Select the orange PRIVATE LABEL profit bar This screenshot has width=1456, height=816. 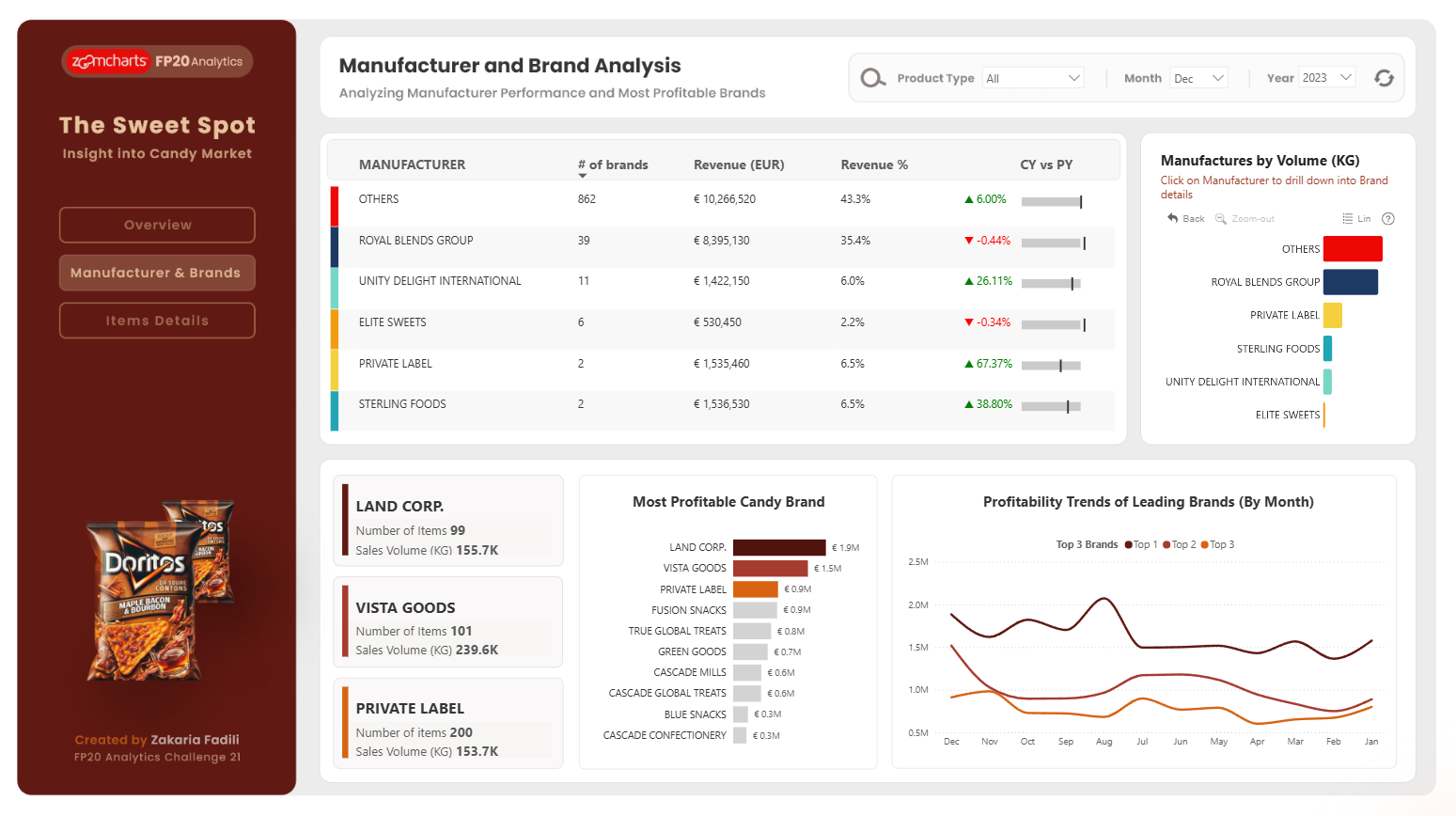tap(756, 588)
